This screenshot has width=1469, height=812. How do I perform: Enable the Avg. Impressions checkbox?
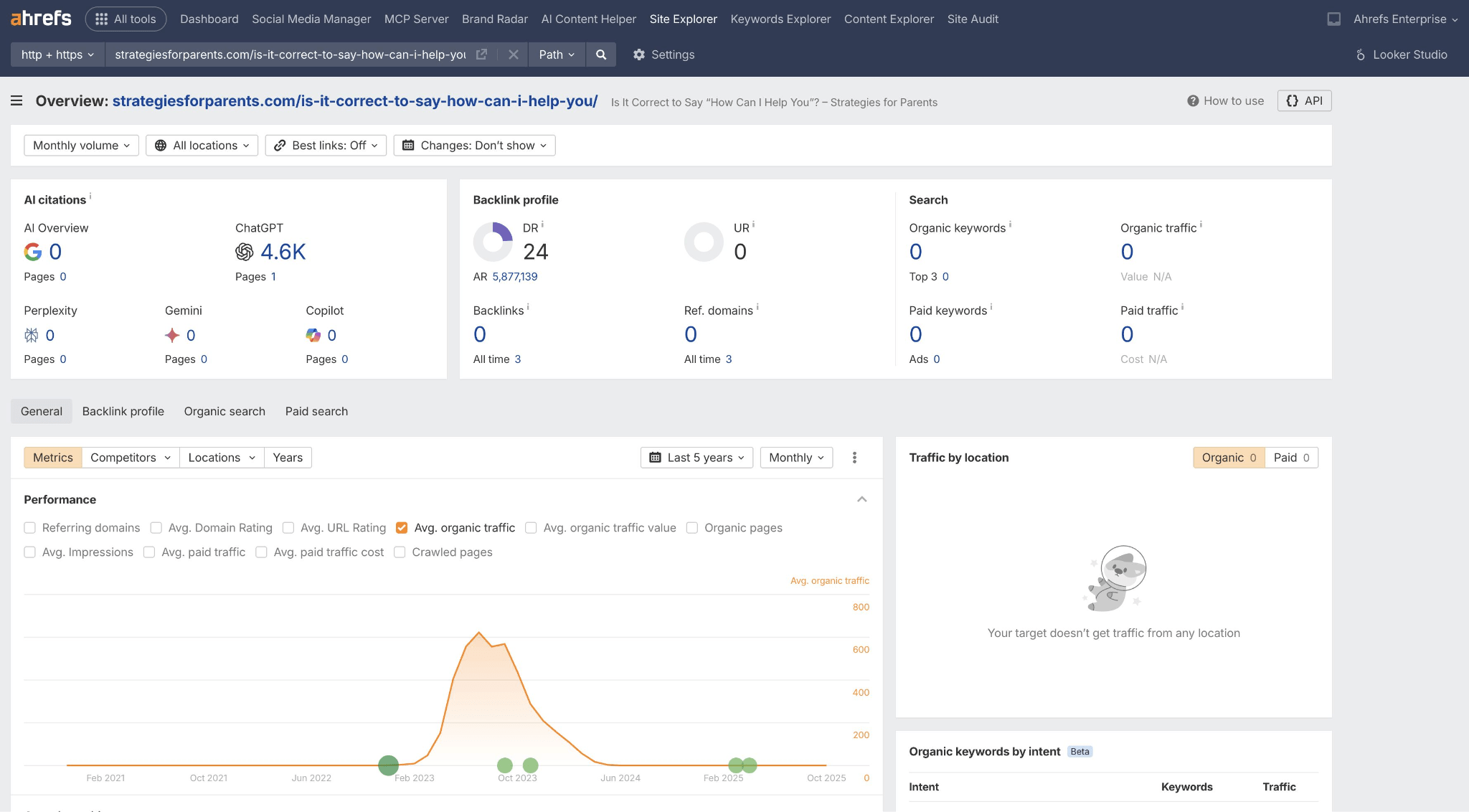point(29,552)
